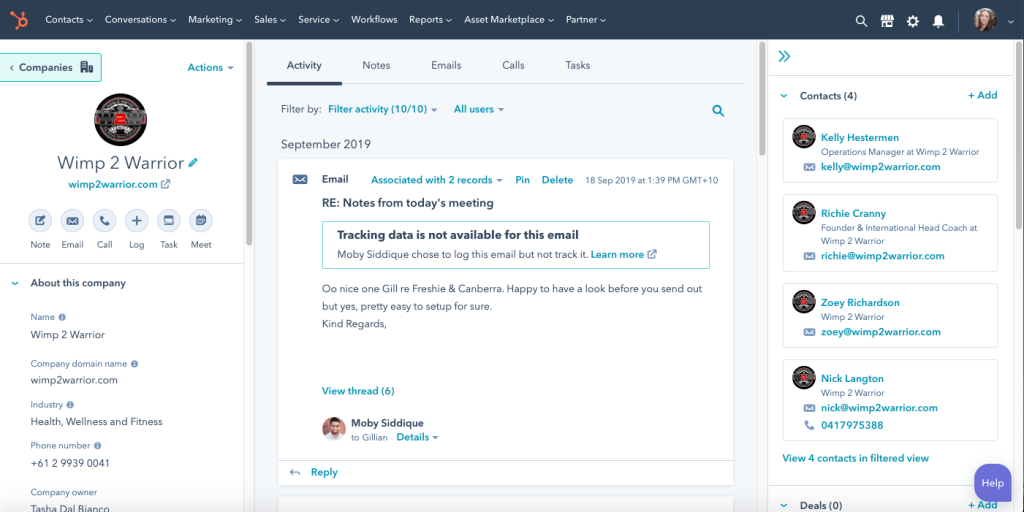
Task: Click the Call phone action icon
Action: pyautogui.click(x=104, y=221)
